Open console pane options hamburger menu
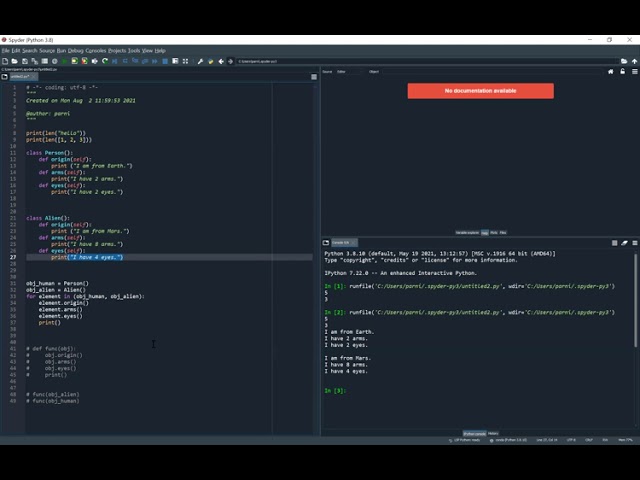 point(635,243)
